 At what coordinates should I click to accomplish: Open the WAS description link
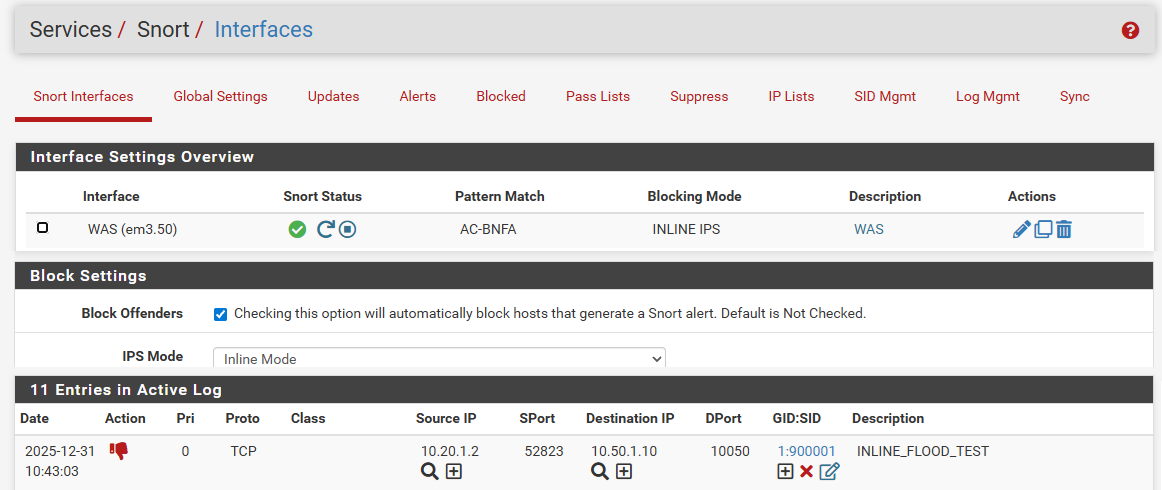pyautogui.click(x=869, y=230)
